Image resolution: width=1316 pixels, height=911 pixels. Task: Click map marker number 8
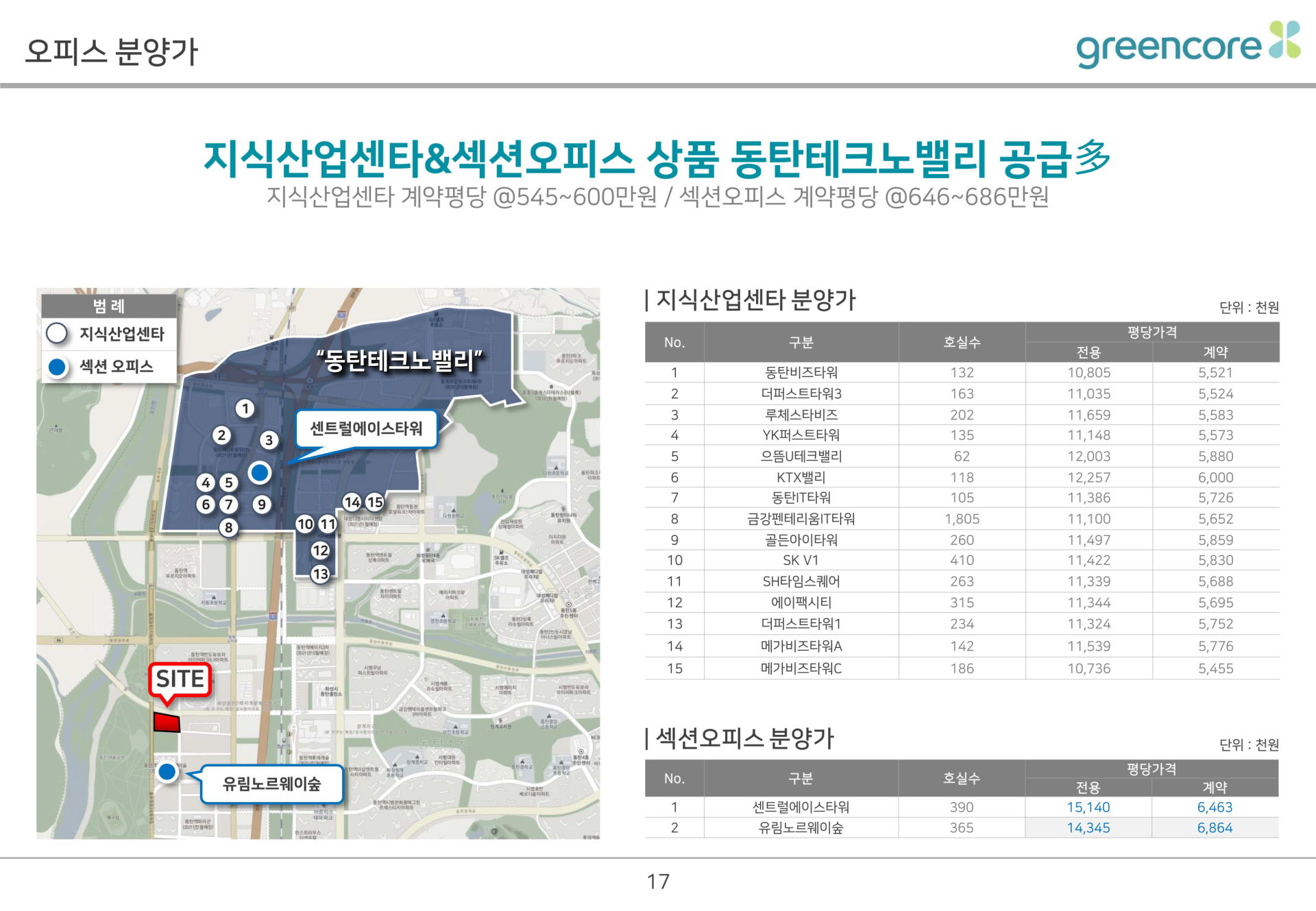(229, 528)
